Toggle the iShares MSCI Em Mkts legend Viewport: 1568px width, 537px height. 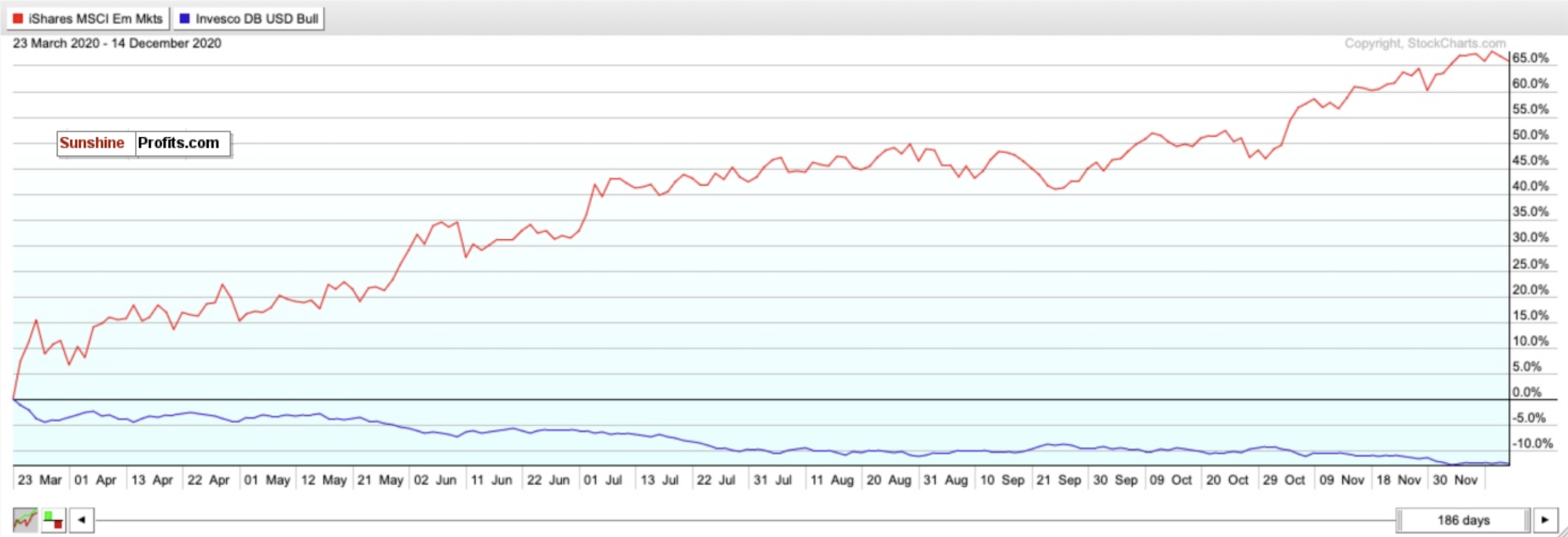click(x=88, y=19)
